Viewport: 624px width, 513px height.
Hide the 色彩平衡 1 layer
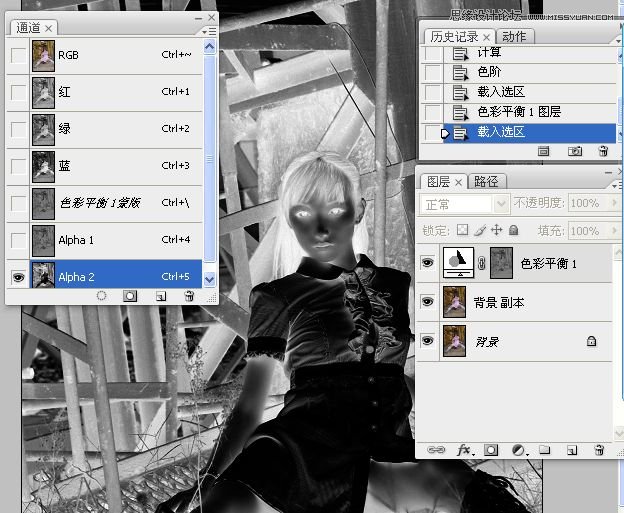tap(428, 263)
